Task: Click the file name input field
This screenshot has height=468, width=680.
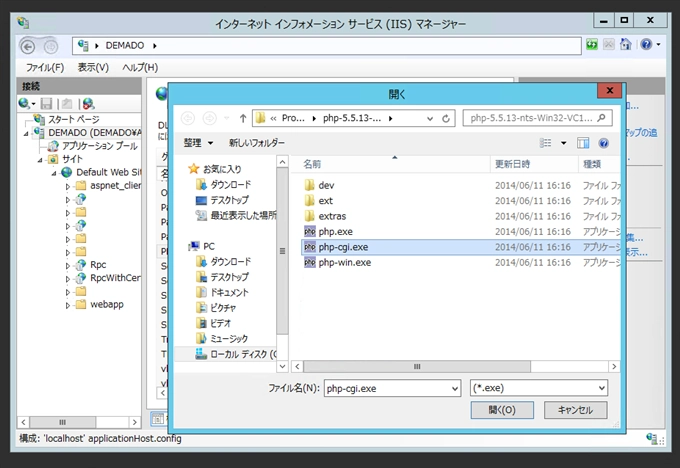Action: (x=387, y=388)
